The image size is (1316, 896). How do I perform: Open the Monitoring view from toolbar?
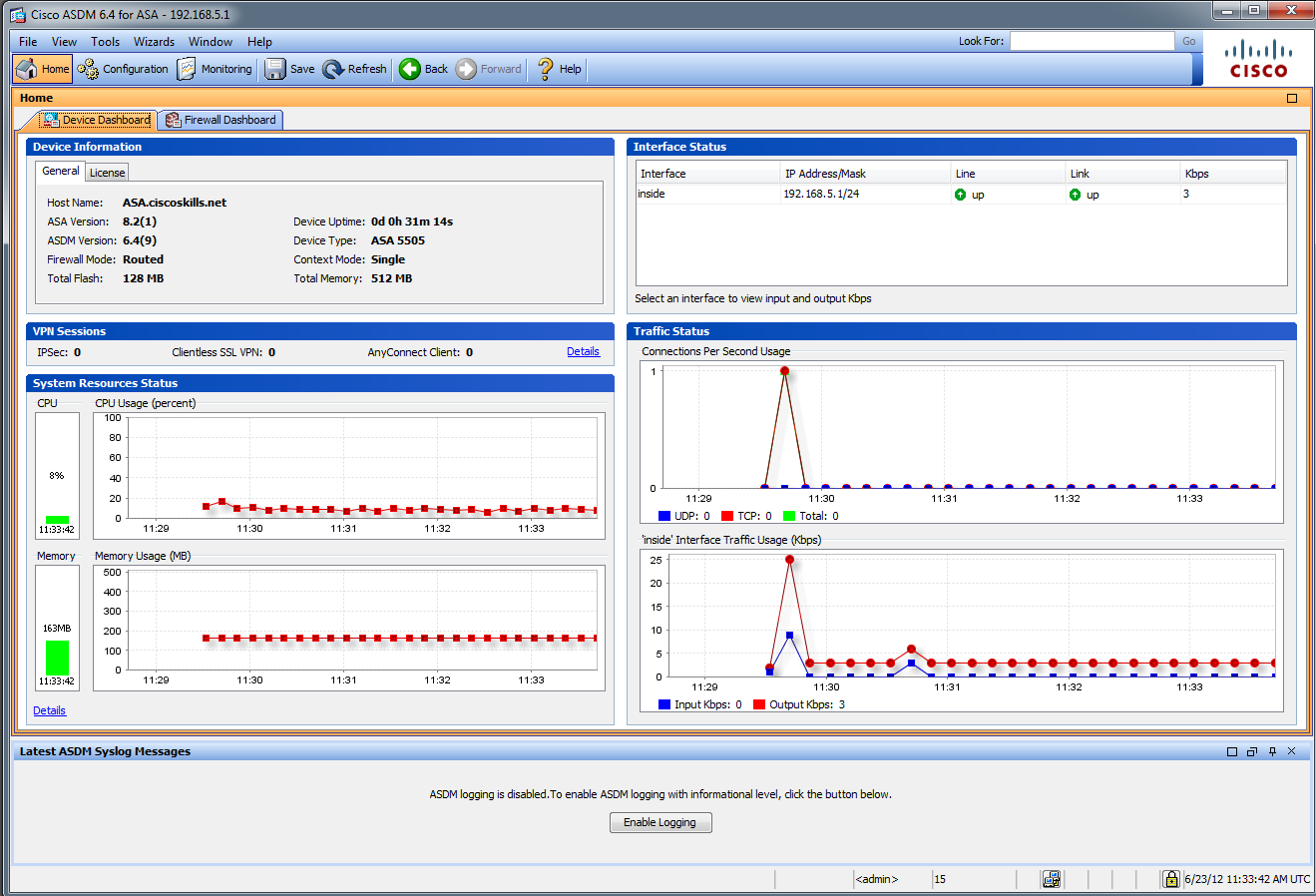(x=215, y=69)
